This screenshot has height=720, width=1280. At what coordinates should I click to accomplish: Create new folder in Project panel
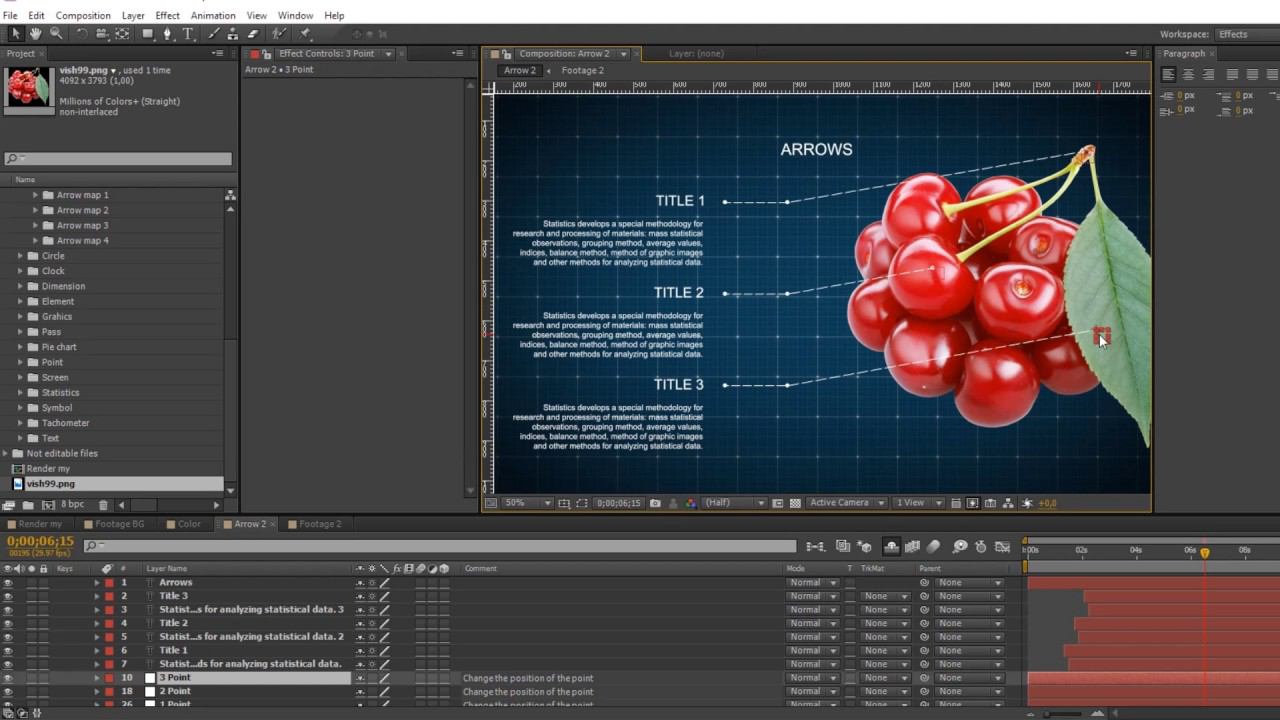point(29,505)
